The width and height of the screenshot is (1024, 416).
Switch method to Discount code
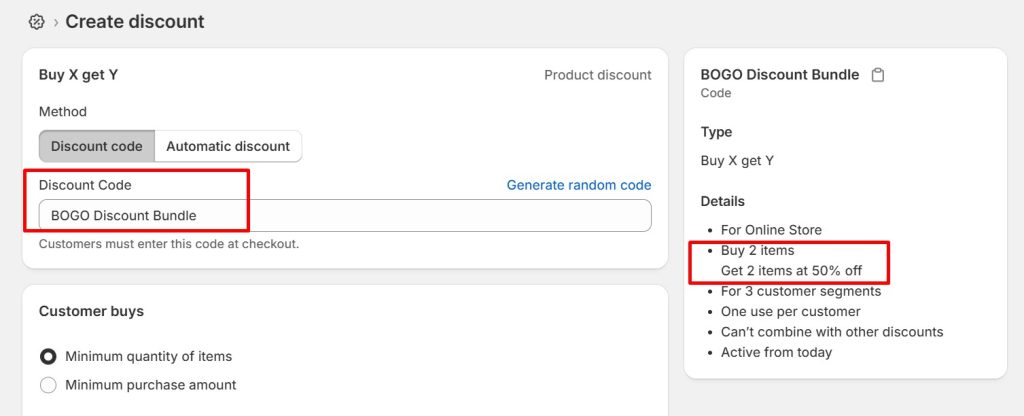tap(97, 146)
